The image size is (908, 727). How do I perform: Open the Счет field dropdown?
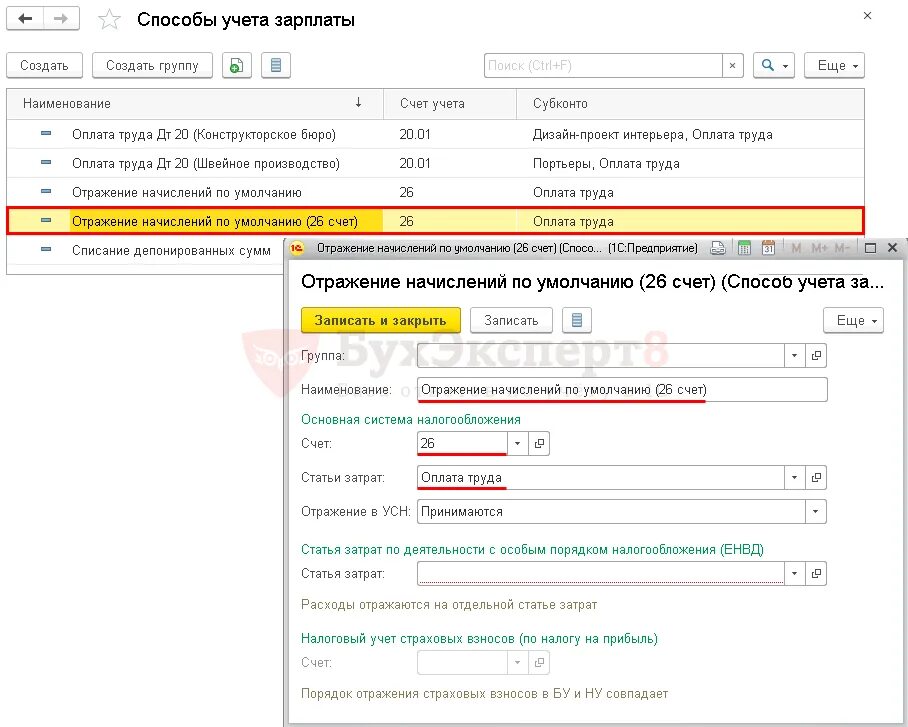[517, 443]
